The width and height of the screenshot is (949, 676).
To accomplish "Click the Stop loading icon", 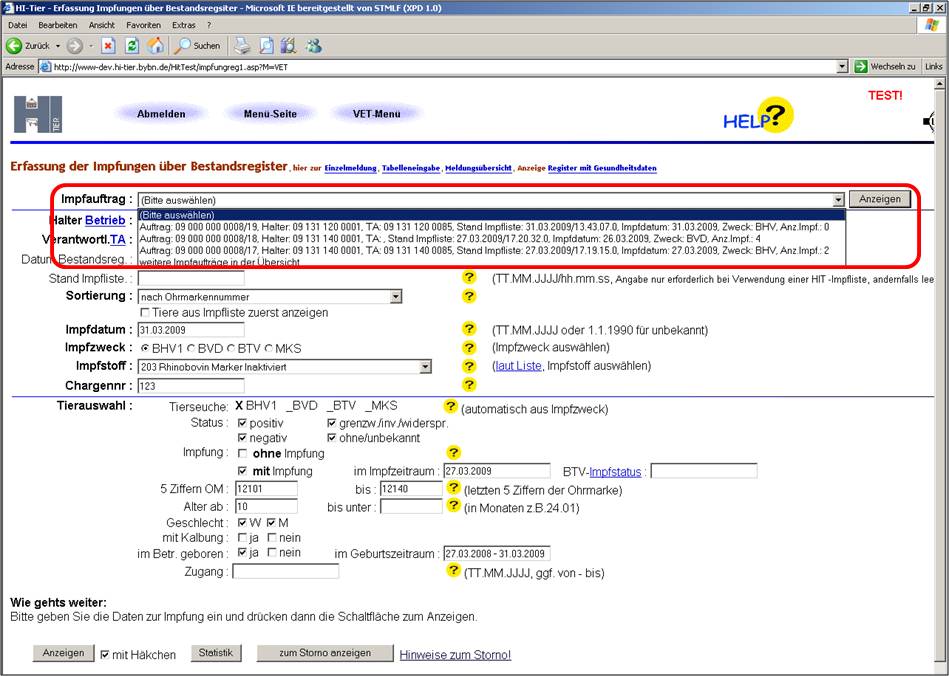I will pyautogui.click(x=108, y=46).
